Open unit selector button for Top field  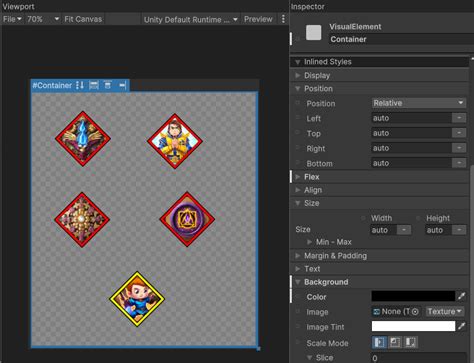click(459, 133)
